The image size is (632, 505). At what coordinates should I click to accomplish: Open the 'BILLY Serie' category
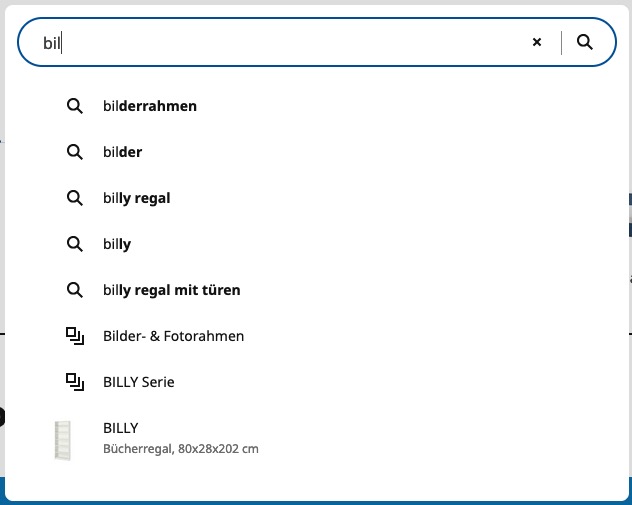(139, 382)
